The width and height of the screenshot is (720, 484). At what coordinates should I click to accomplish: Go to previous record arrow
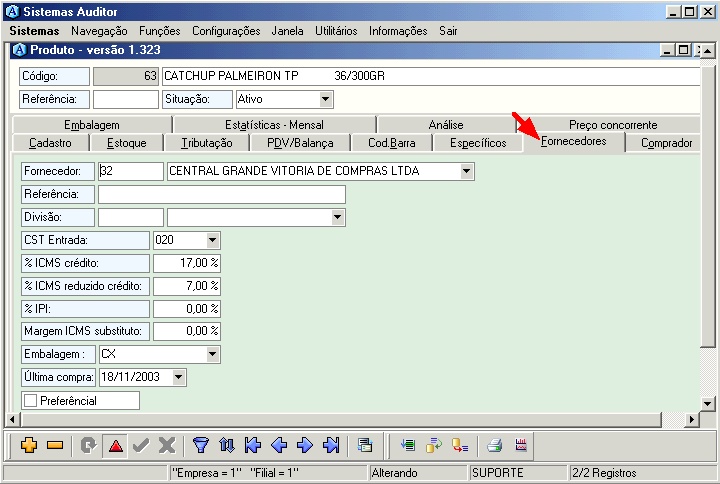click(279, 445)
